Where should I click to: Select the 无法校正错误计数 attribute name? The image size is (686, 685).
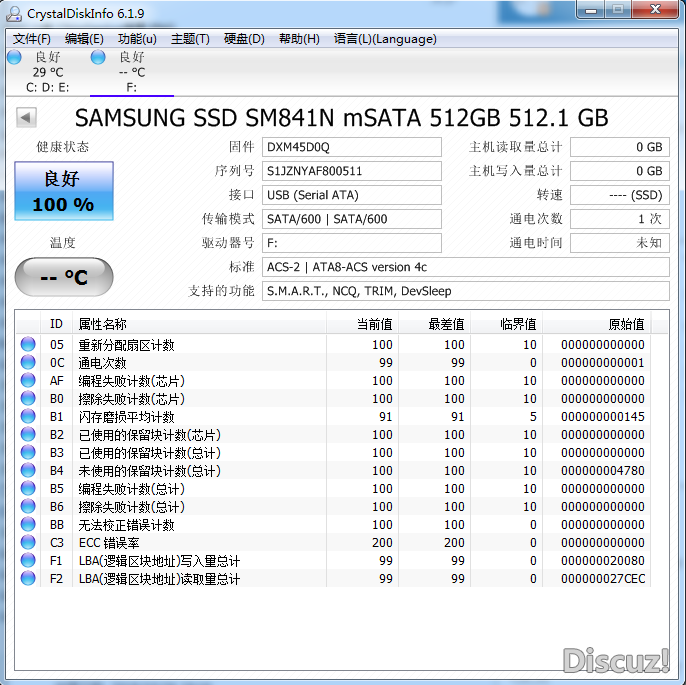126,525
